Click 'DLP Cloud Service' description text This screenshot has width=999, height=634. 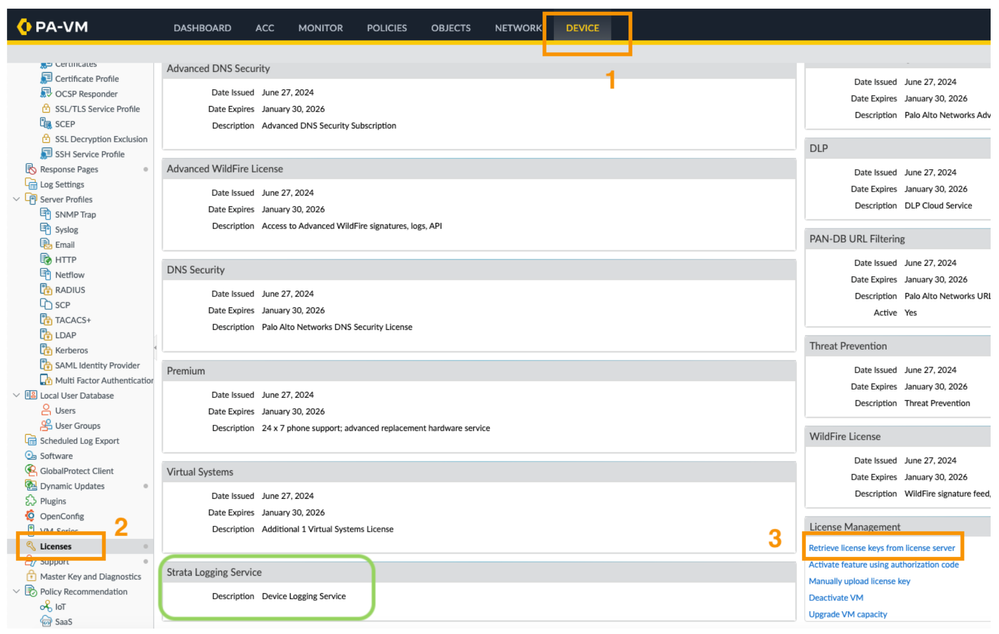tap(938, 206)
